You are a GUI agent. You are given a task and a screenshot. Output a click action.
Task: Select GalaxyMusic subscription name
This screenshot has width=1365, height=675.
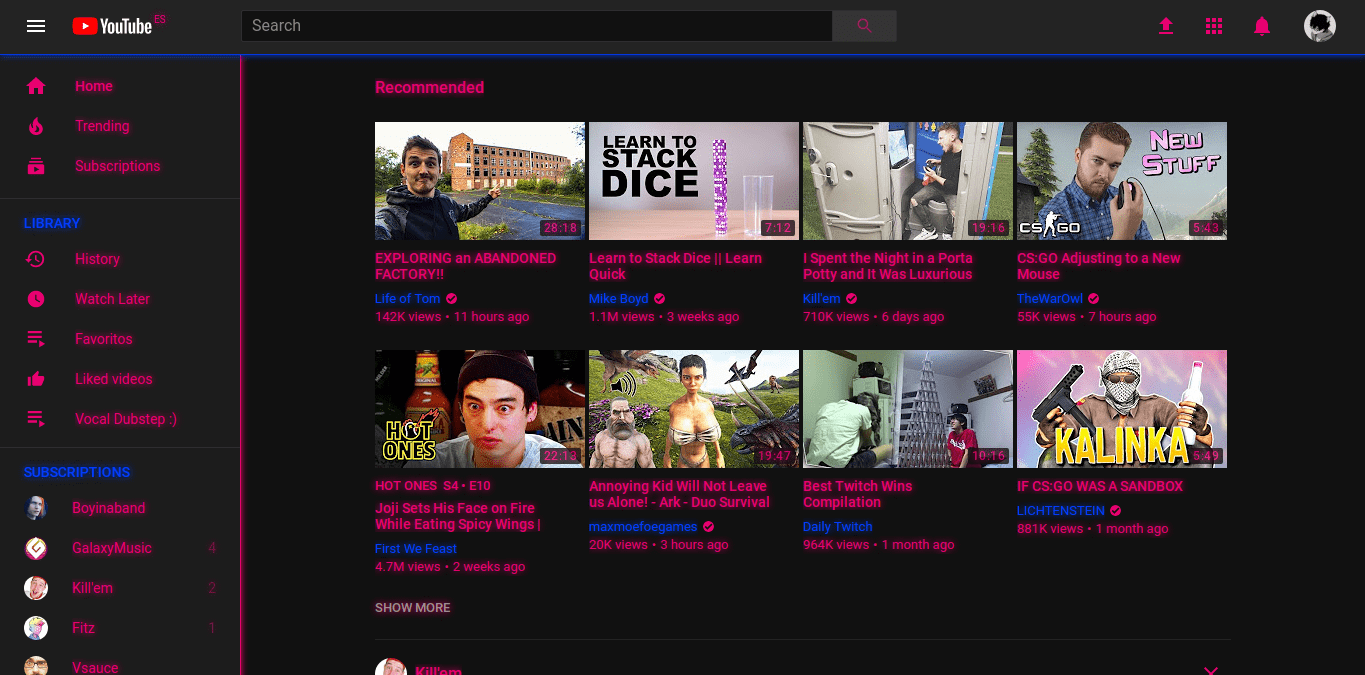tap(112, 548)
